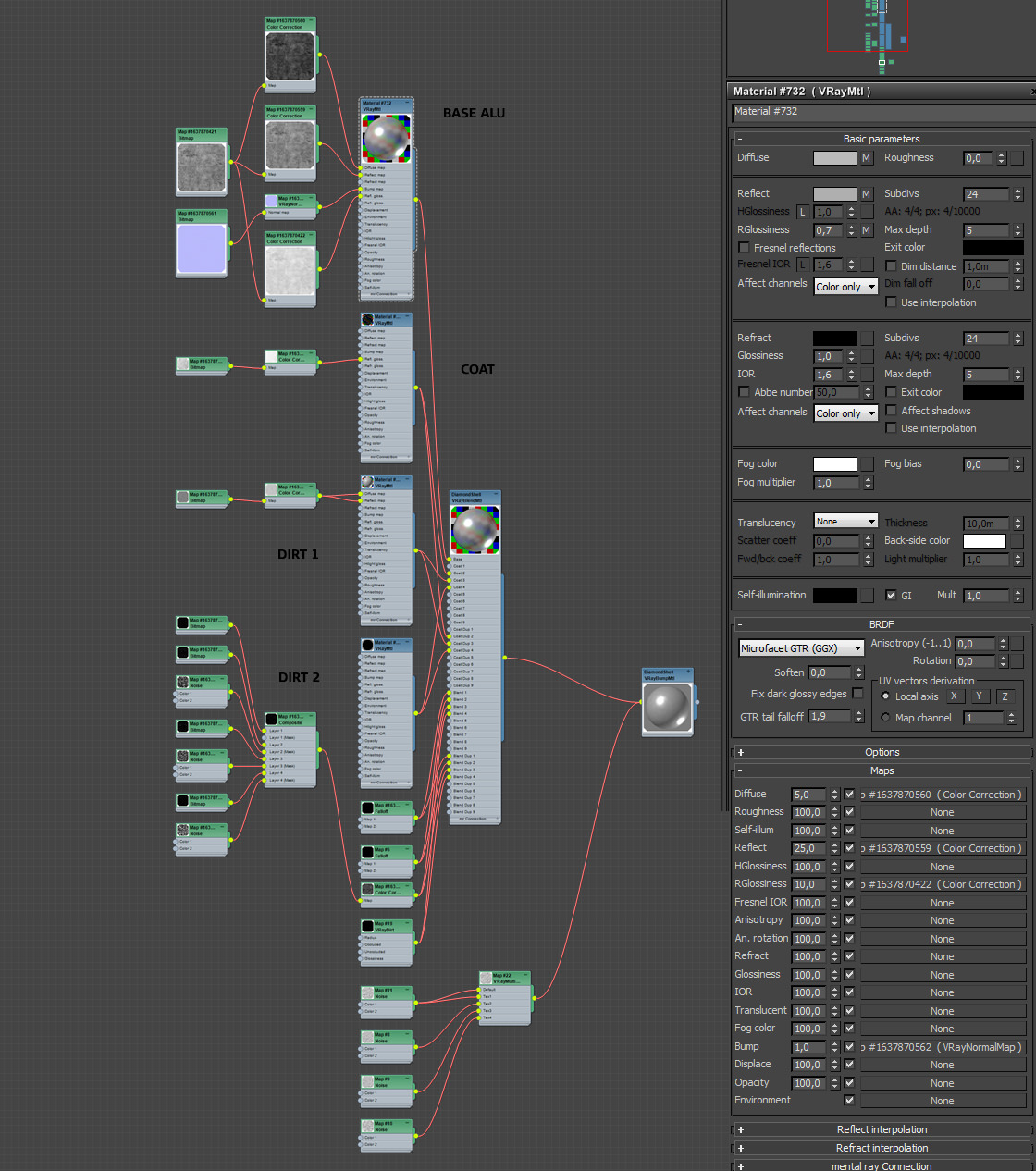The image size is (1036, 1171).
Task: Click the Fog color map slot button
Action: [x=867, y=464]
